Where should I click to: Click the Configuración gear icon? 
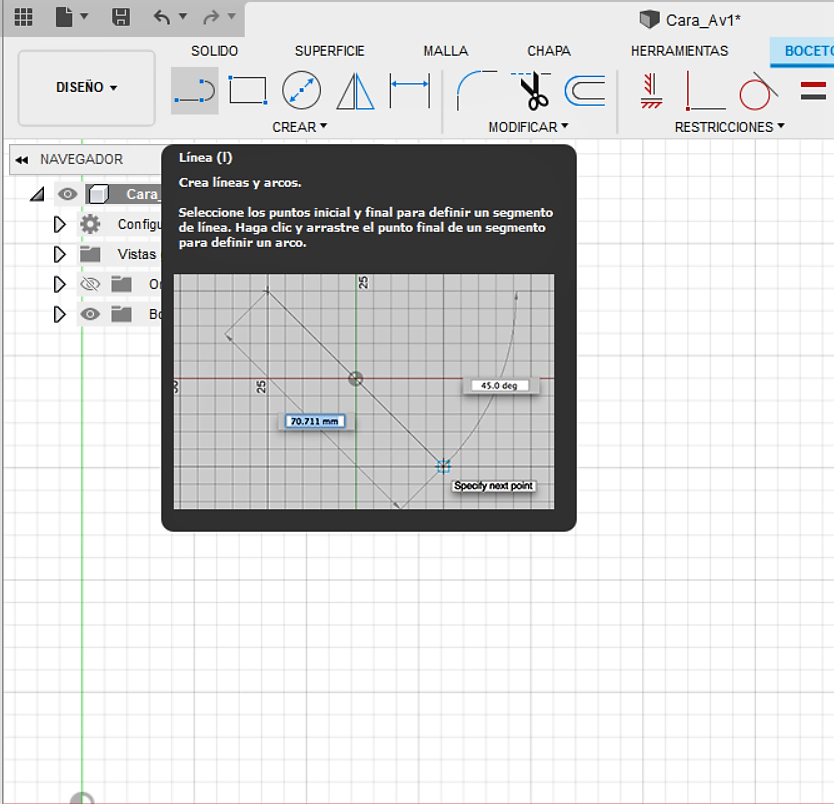coord(90,224)
